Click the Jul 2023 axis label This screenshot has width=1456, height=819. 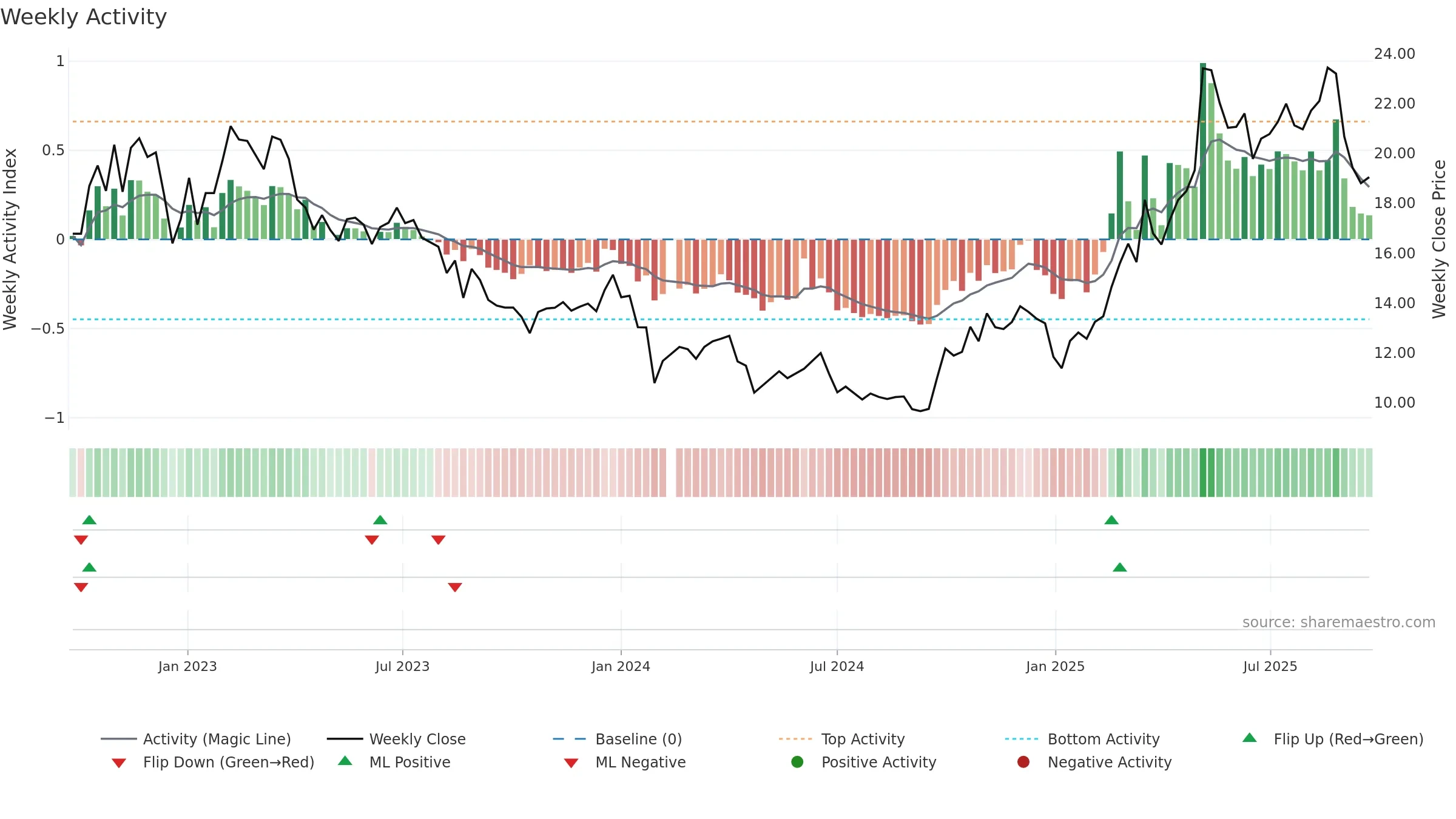[x=402, y=666]
